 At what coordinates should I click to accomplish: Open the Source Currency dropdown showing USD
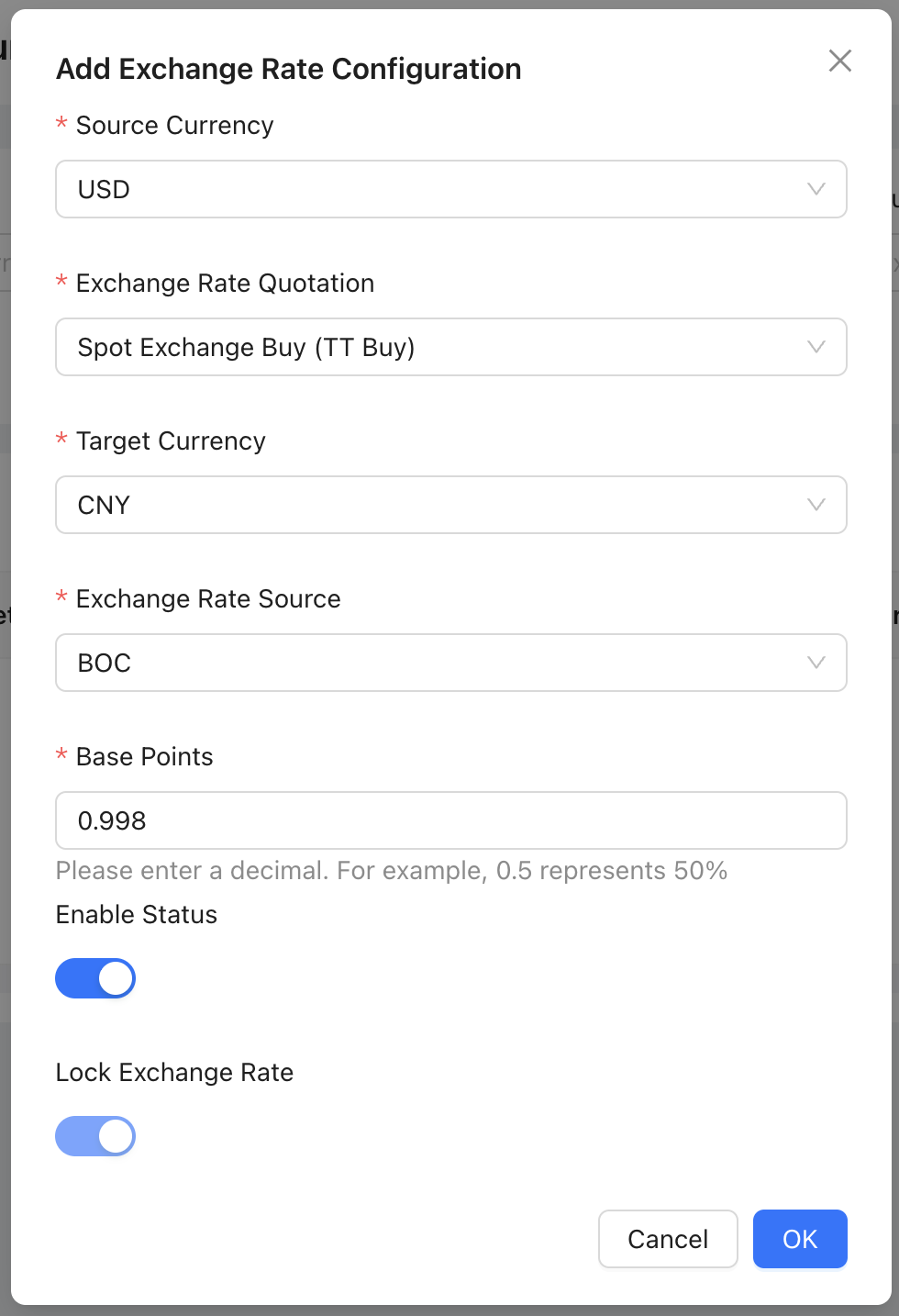[431, 189]
